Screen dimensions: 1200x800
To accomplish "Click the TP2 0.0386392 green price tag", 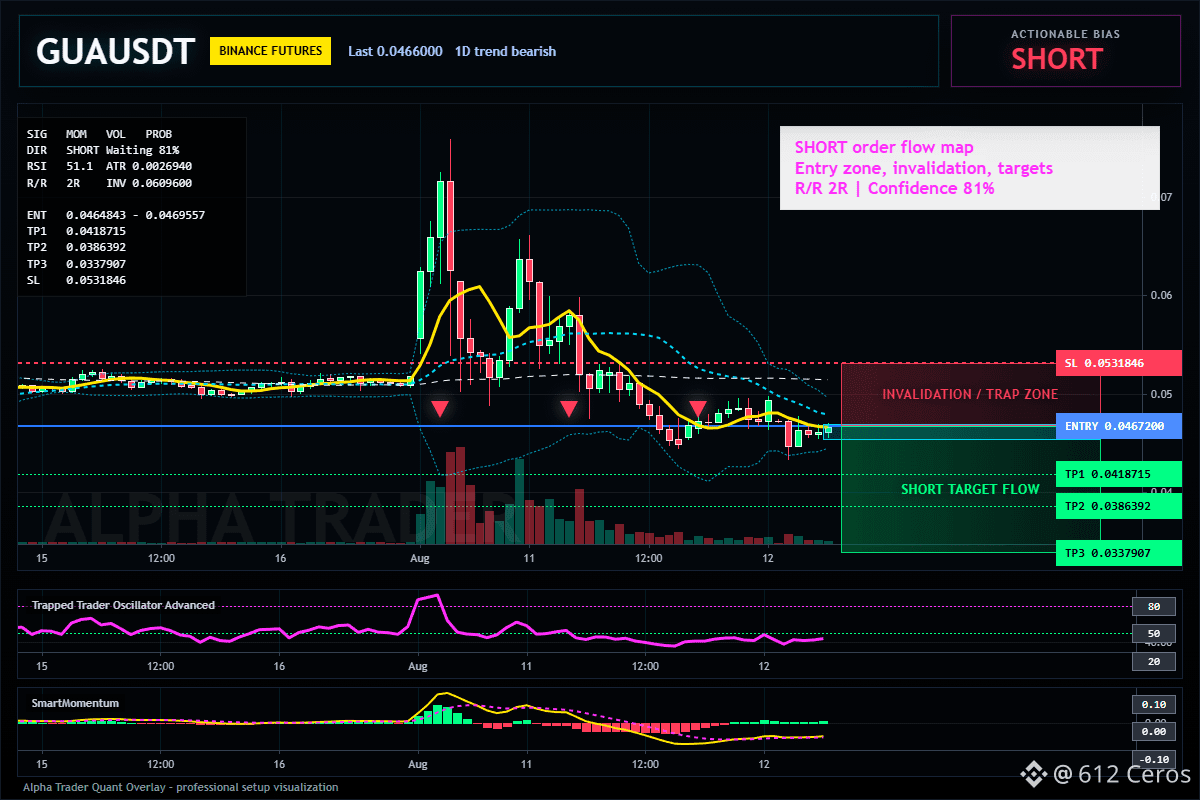I will [x=1119, y=507].
